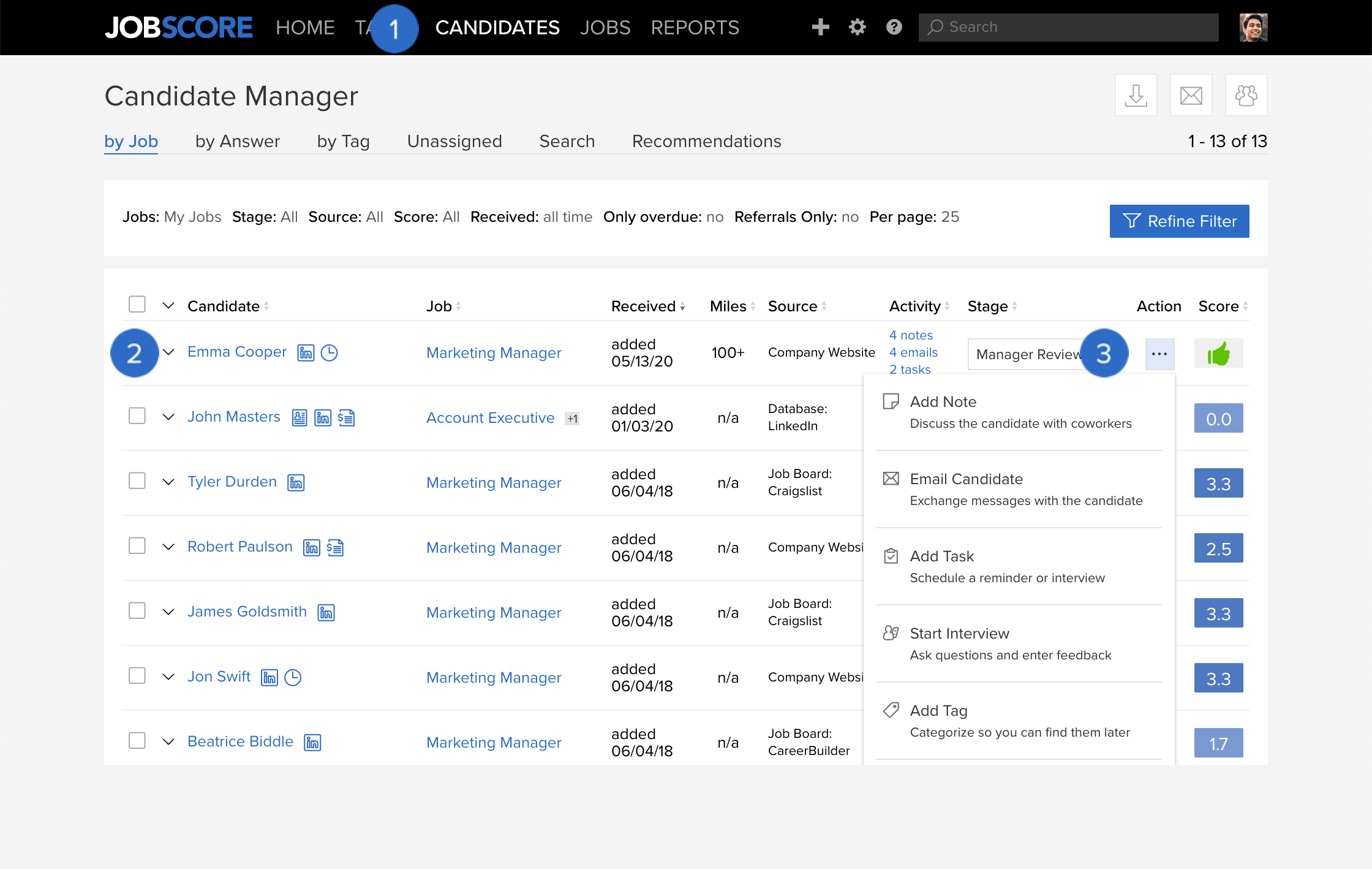Click John Masters' resume profile icon
Viewport: 1372px width, 869px height.
point(300,418)
